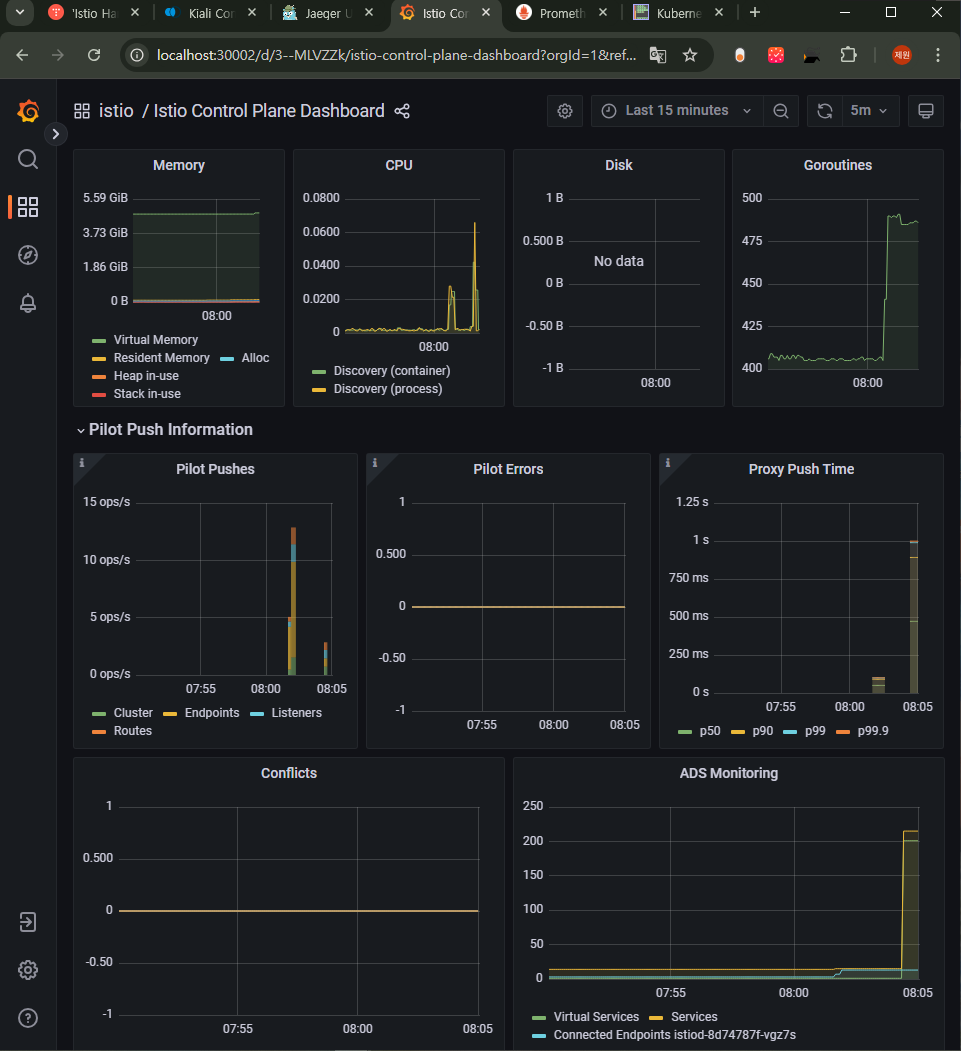Image resolution: width=961 pixels, height=1051 pixels.
Task: Open dashboard settings gear in the toolbar
Action: point(565,111)
